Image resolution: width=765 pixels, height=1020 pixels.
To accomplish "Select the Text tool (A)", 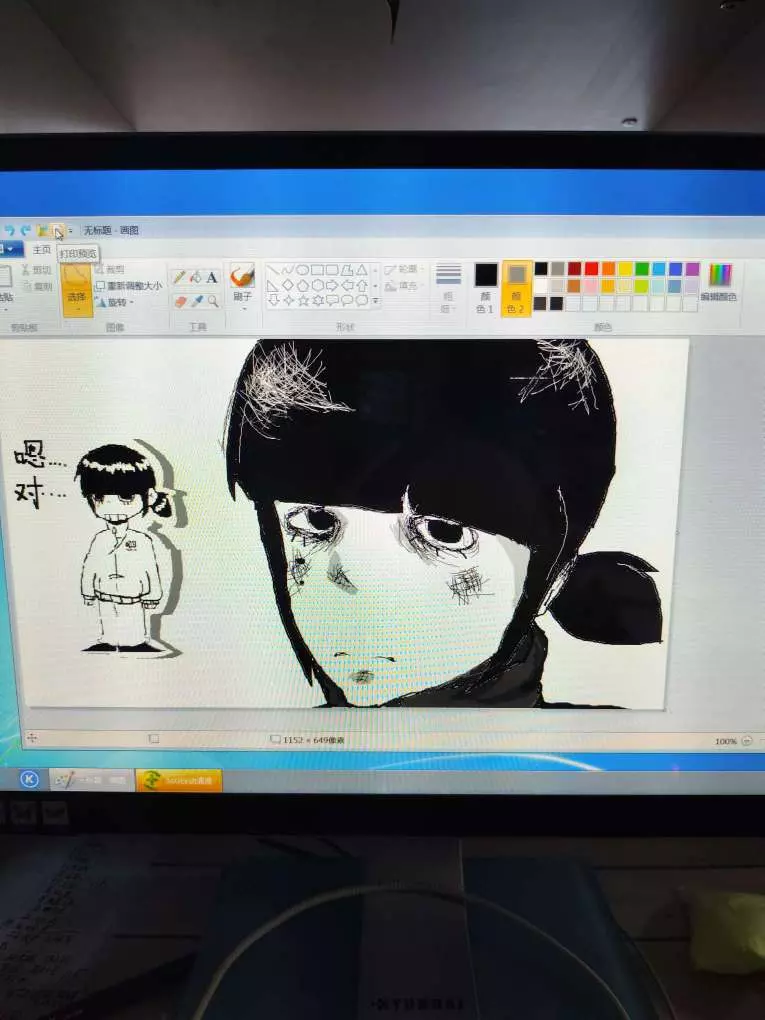I will tap(211, 278).
